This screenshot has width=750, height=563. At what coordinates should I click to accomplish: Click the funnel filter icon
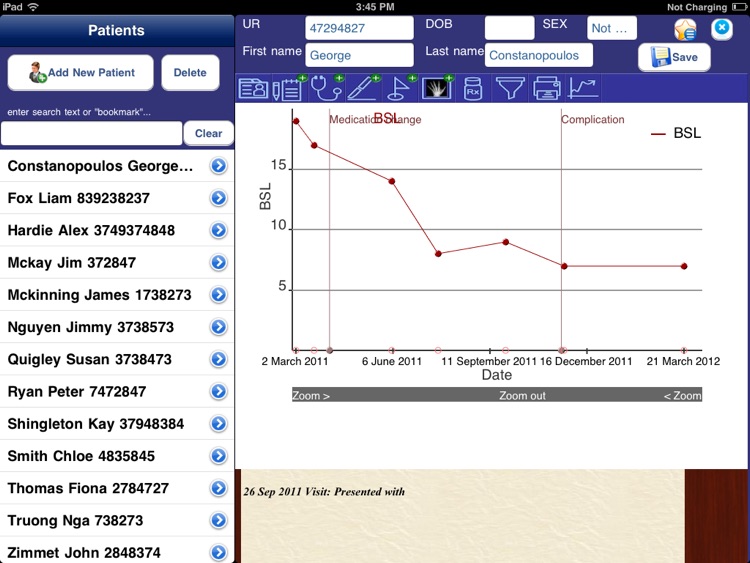click(510, 89)
